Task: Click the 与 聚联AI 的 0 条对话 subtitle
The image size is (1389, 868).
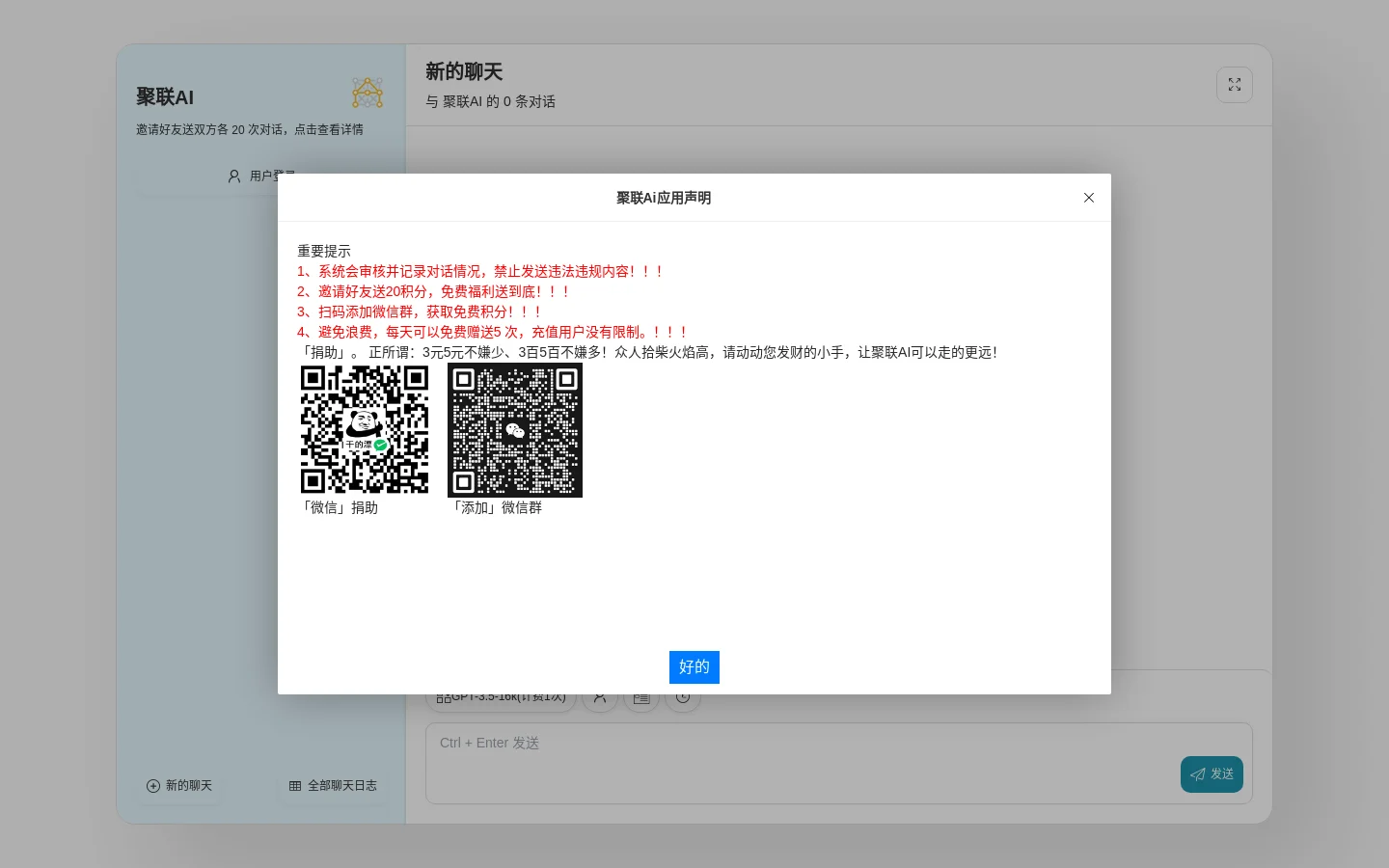Action: pos(490,101)
